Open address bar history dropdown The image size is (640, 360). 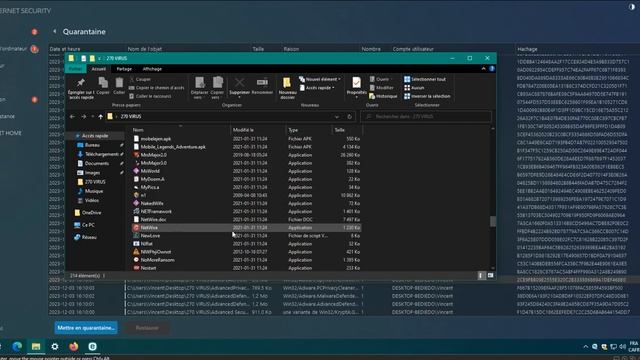(337, 117)
